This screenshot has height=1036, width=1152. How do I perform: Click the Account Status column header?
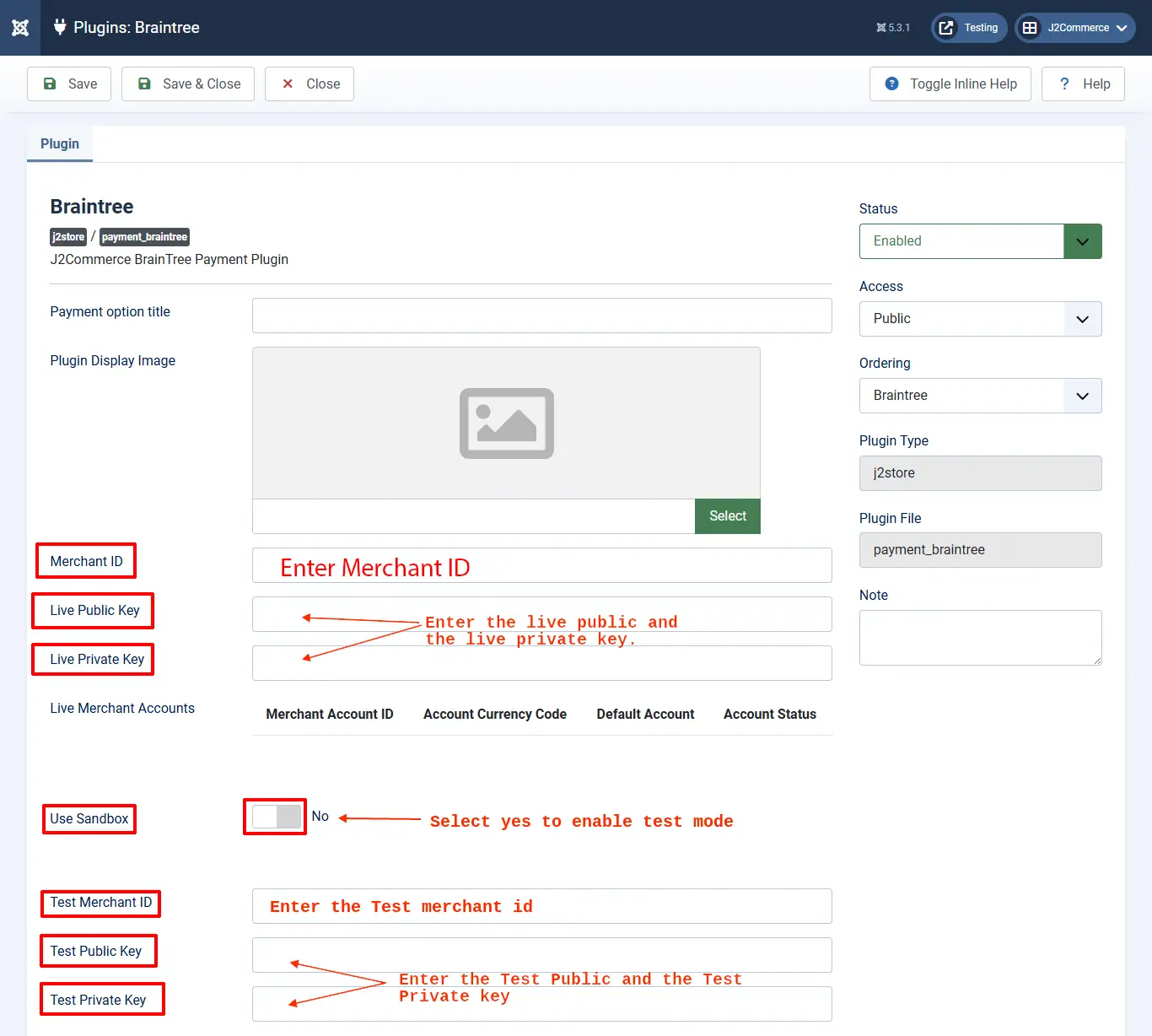pos(770,714)
